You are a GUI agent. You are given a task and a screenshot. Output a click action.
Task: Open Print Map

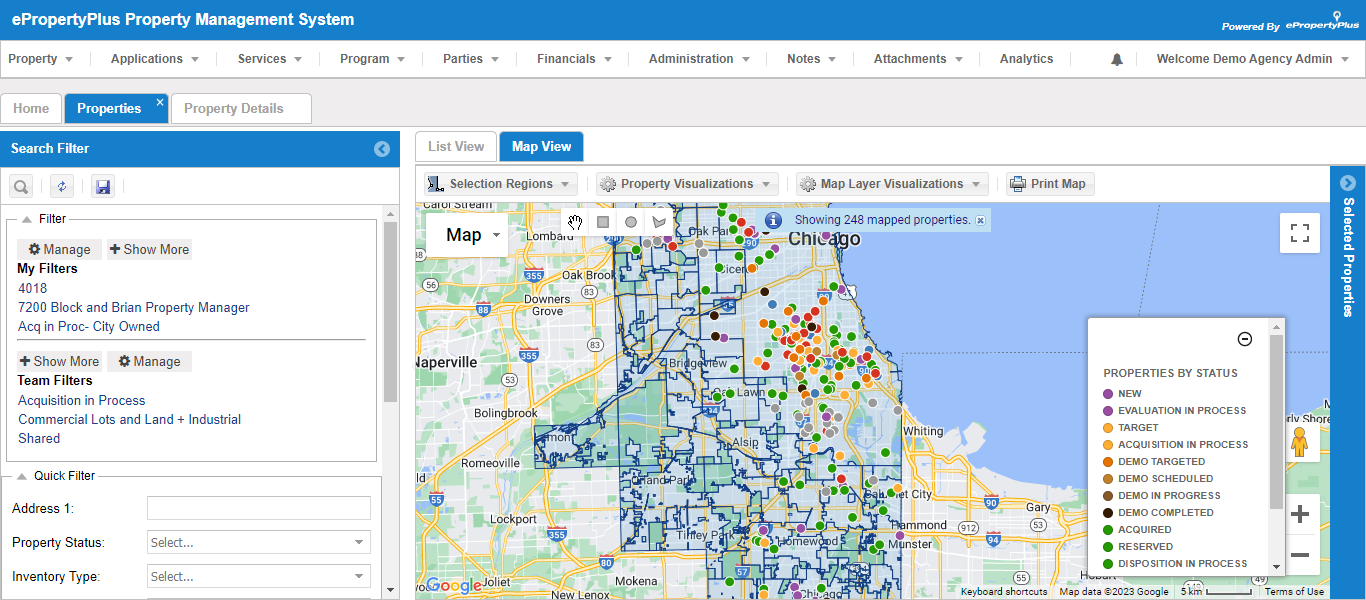coord(1049,183)
